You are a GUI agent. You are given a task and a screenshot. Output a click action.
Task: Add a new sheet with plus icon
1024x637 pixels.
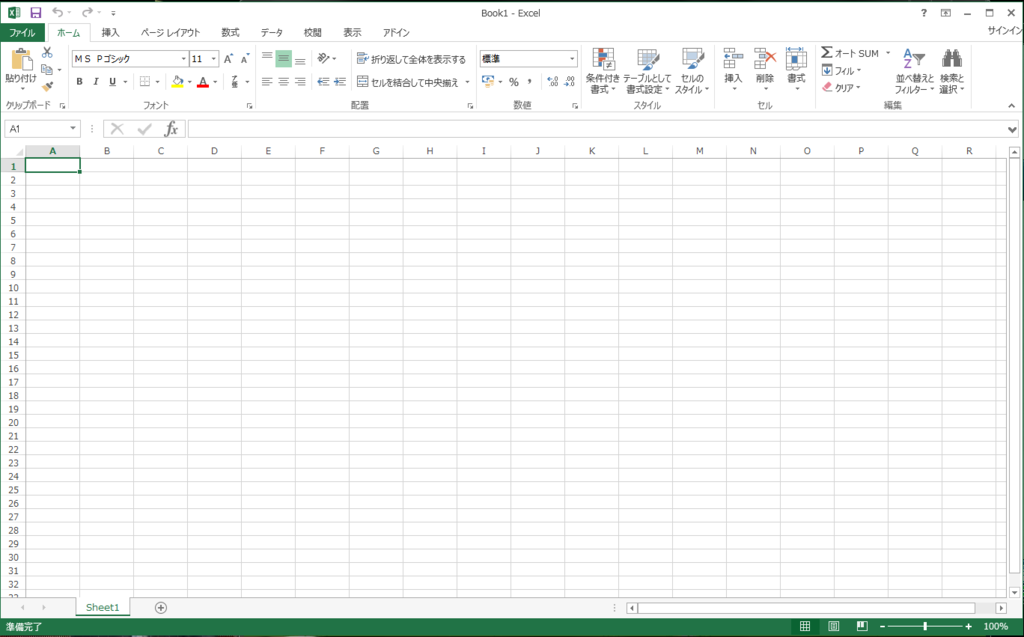click(x=161, y=607)
